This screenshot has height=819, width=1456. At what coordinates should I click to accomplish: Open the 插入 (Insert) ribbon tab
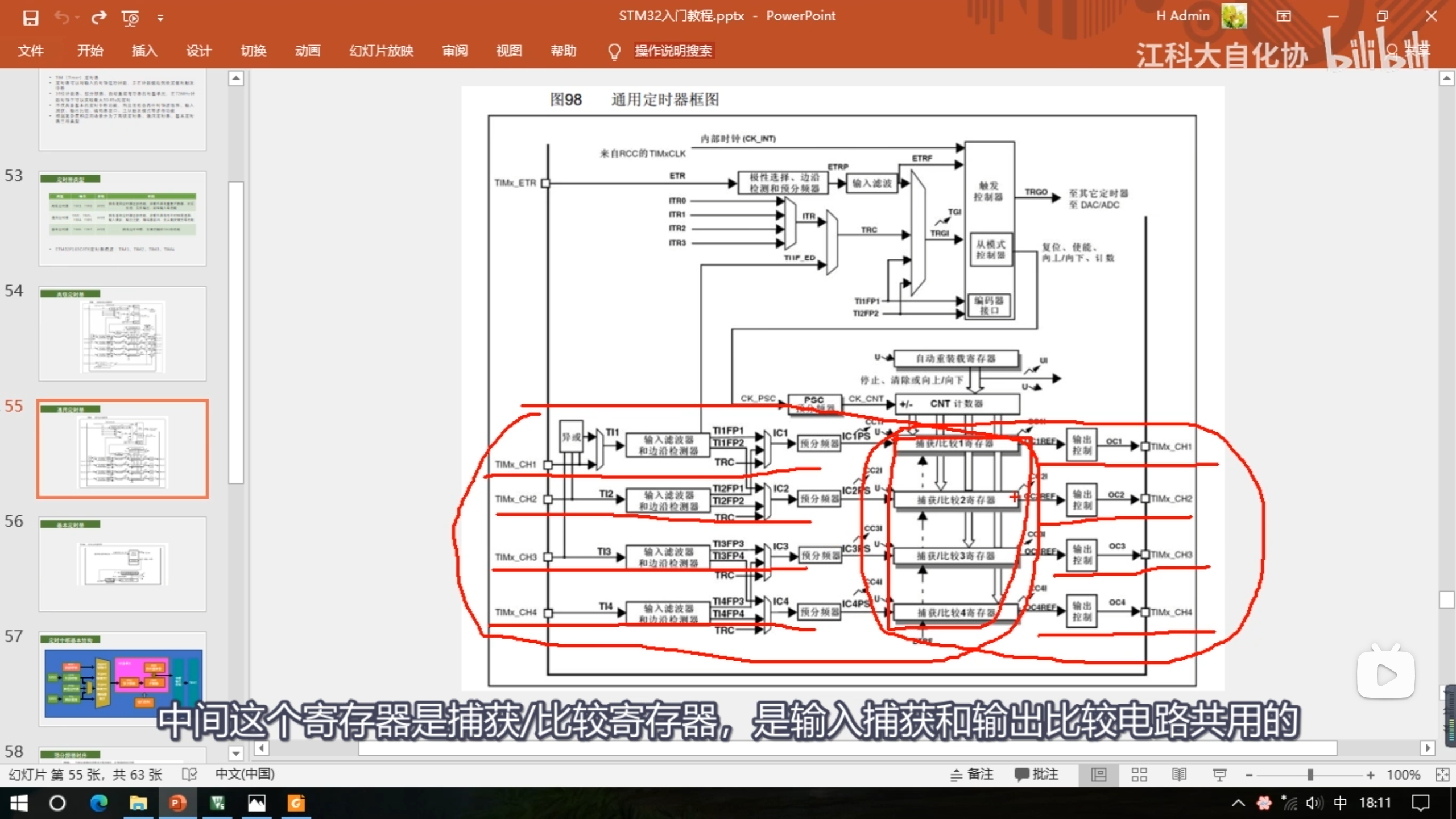pos(144,51)
